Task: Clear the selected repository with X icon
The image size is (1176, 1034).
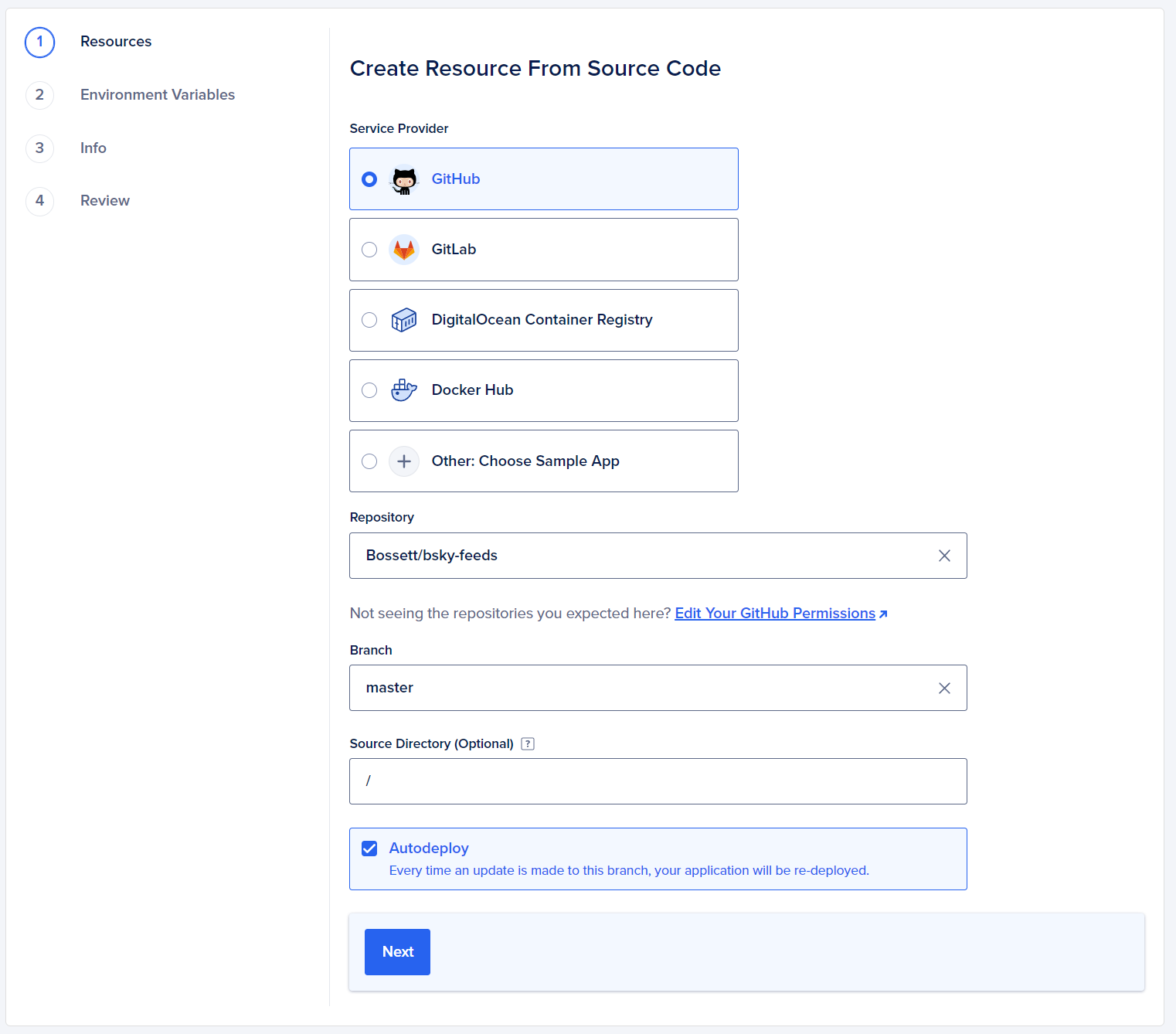Action: pos(944,556)
